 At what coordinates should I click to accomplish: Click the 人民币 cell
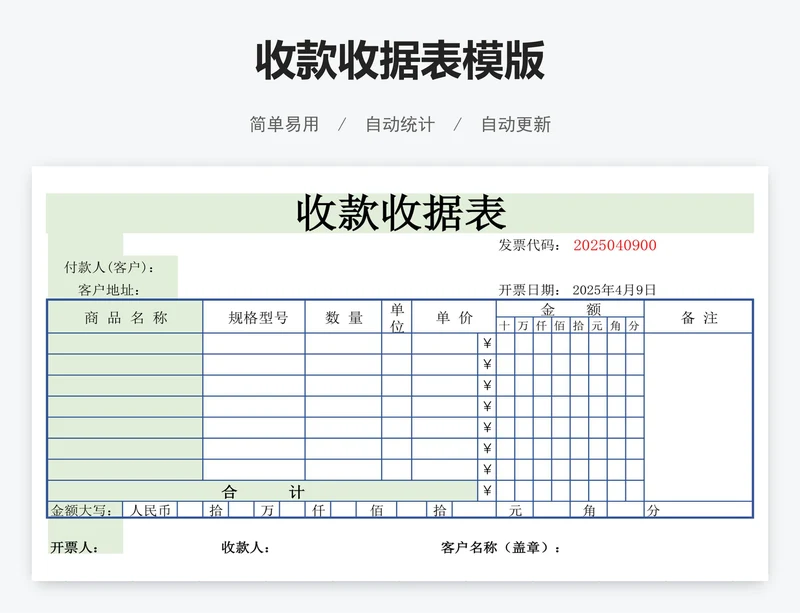150,510
